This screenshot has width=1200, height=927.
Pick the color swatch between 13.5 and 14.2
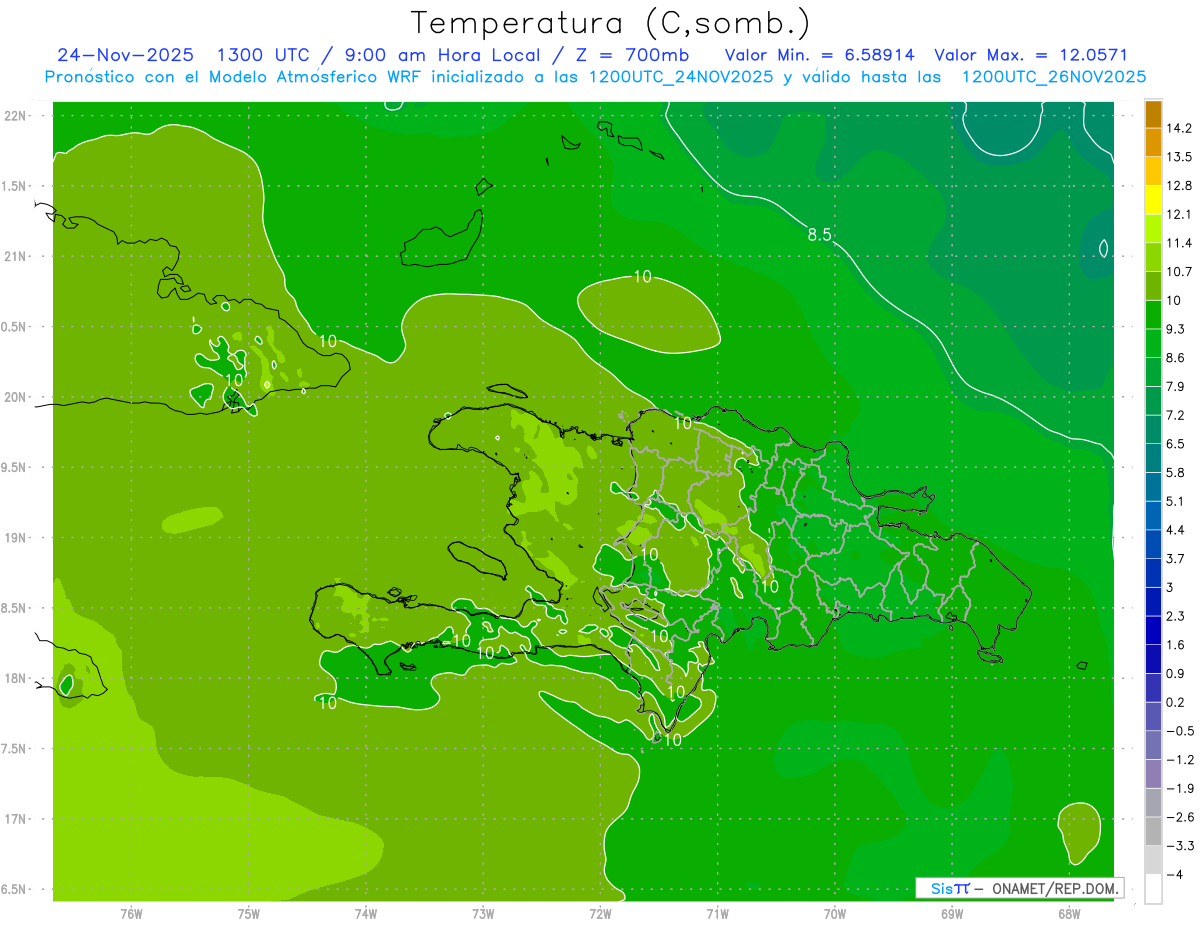1153,143
